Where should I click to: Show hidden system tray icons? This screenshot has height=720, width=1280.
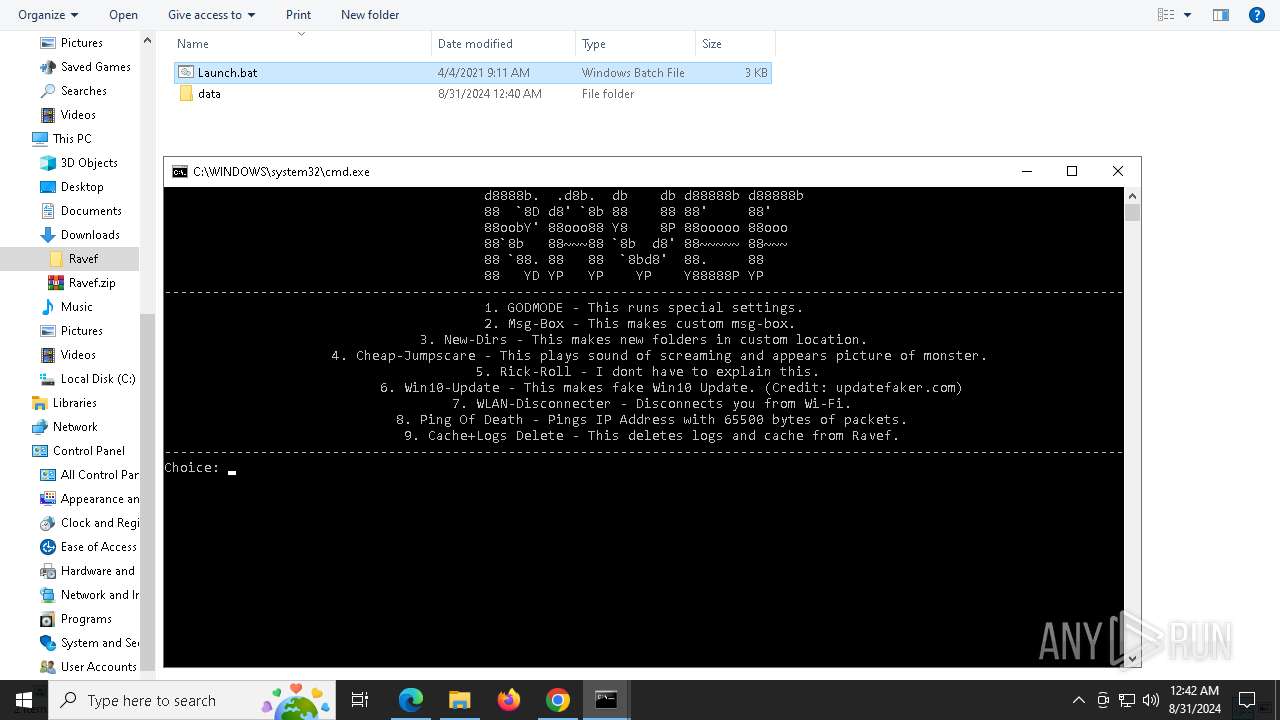pyautogui.click(x=1078, y=700)
